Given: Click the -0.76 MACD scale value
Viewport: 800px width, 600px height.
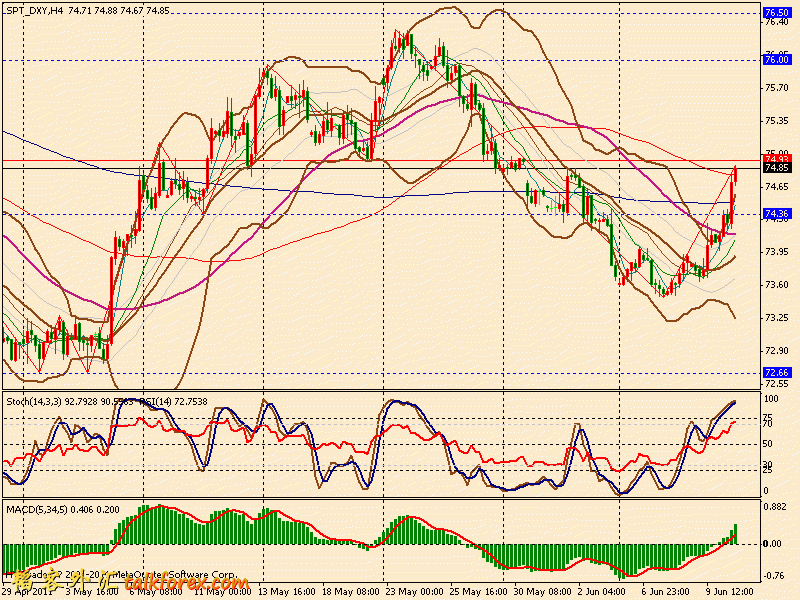Looking at the screenshot, I should point(774,576).
